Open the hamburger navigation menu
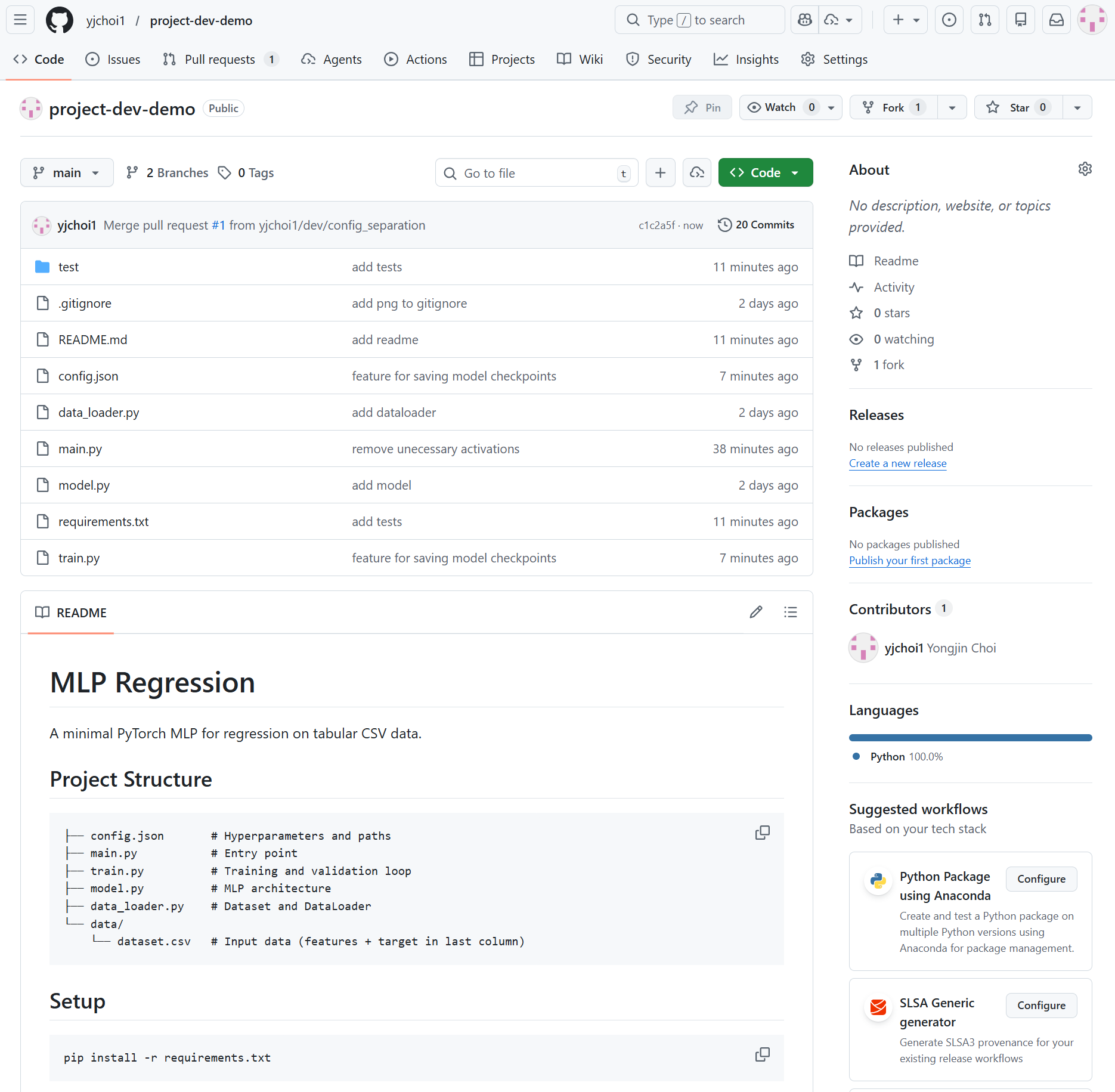 tap(20, 20)
